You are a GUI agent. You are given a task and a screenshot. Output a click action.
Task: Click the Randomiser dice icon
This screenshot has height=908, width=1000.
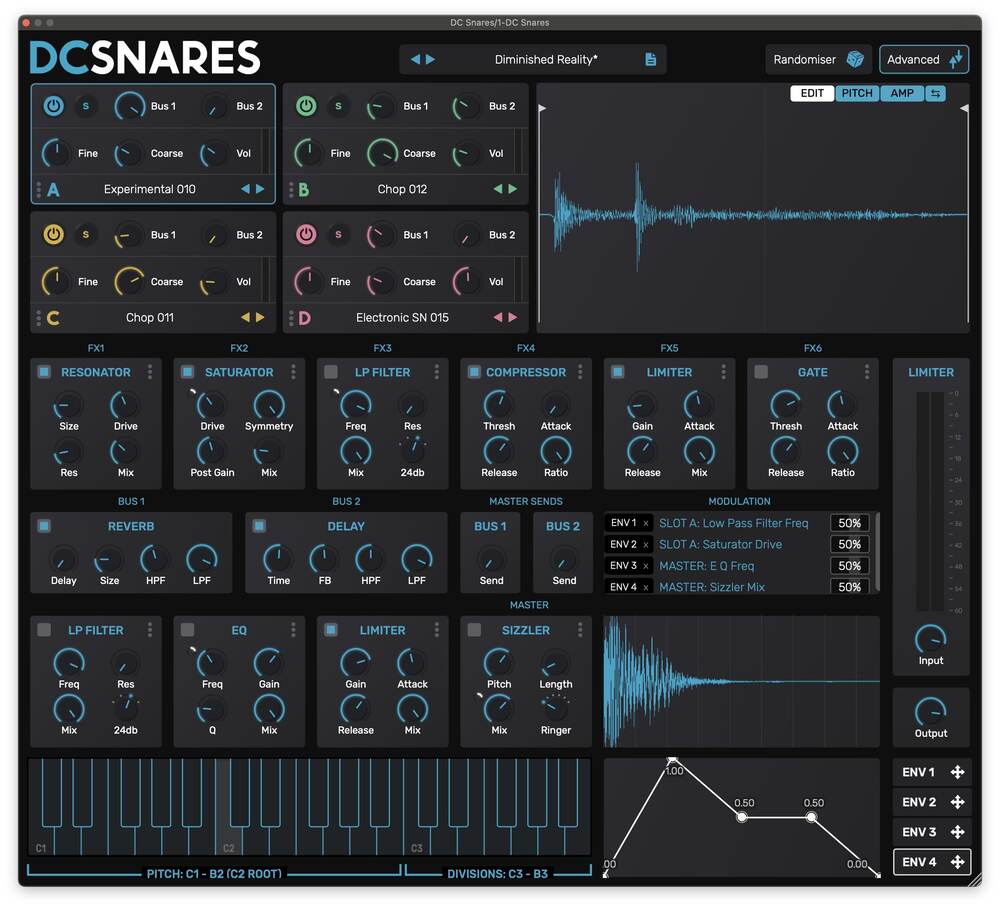(x=857, y=59)
